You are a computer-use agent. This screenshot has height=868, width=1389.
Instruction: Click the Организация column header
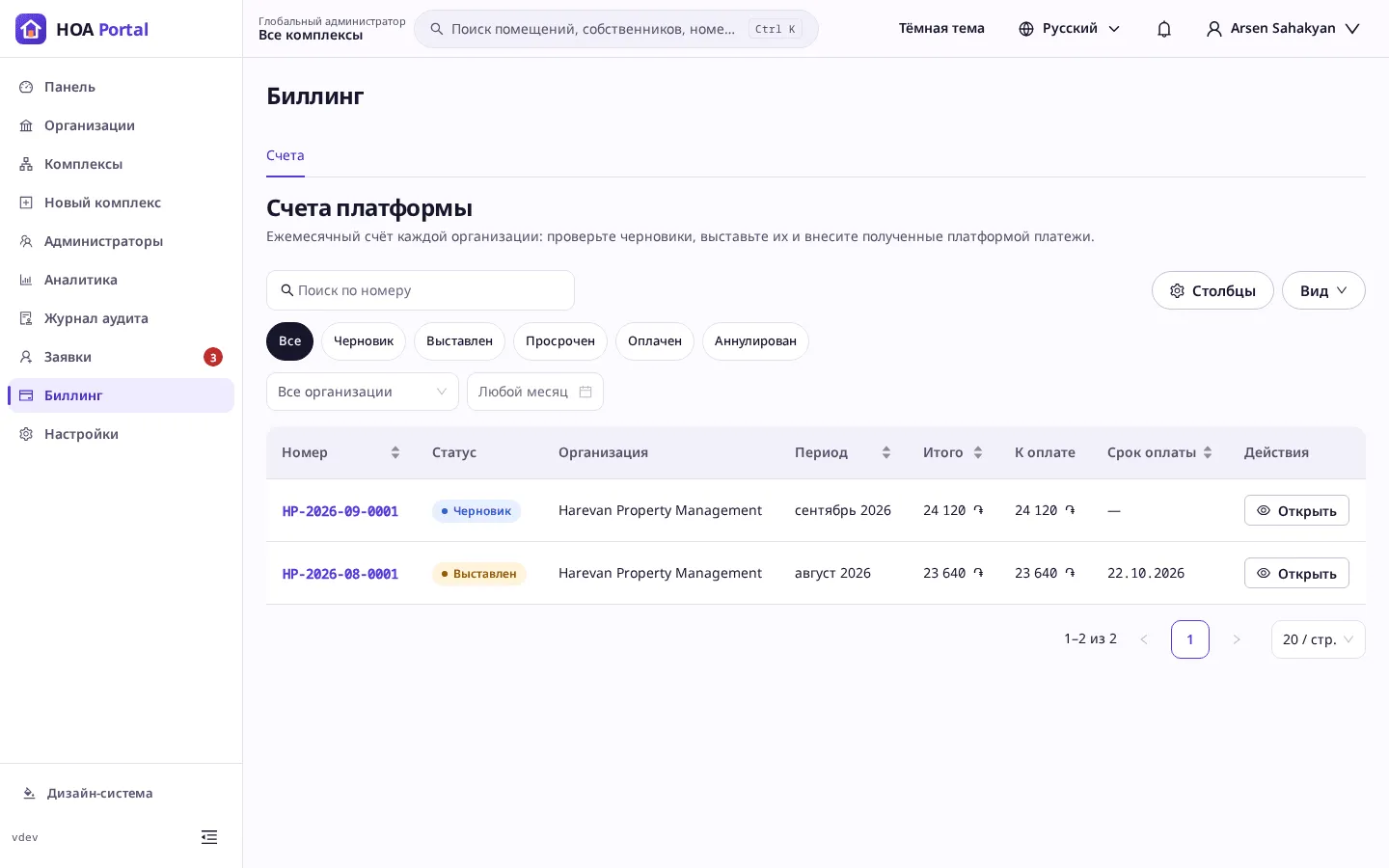point(603,452)
